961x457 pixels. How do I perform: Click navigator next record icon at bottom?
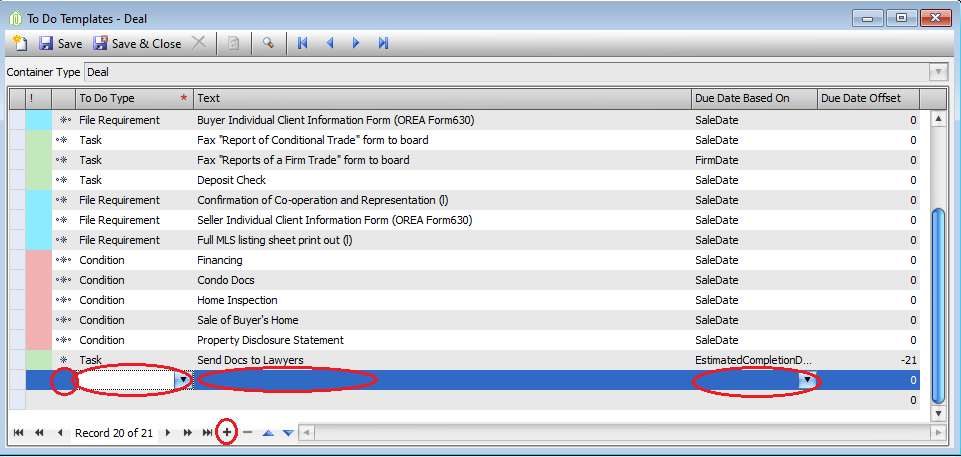click(167, 432)
